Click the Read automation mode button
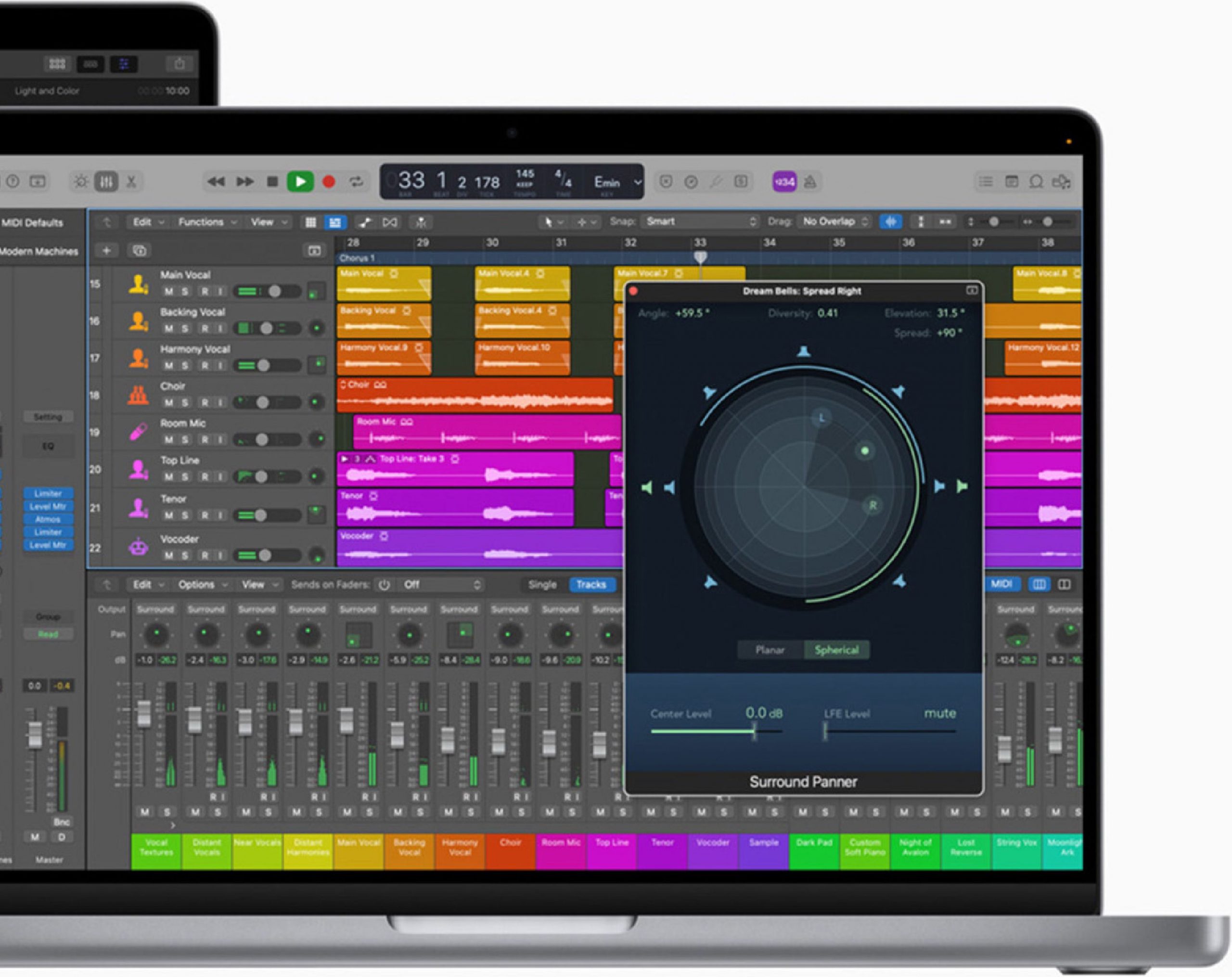This screenshot has width=1232, height=977. [x=48, y=634]
